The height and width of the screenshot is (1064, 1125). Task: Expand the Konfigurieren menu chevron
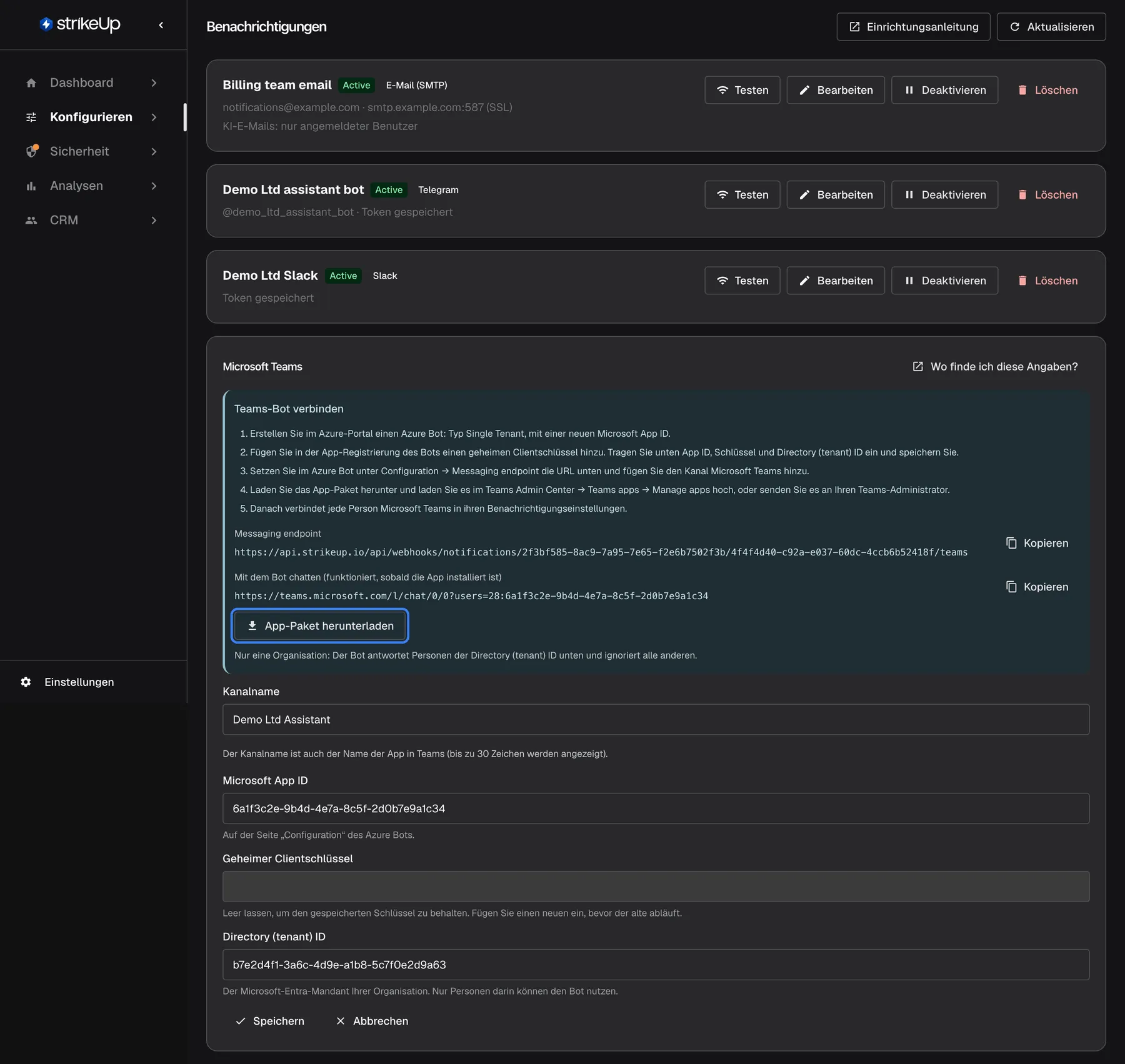tap(154, 117)
